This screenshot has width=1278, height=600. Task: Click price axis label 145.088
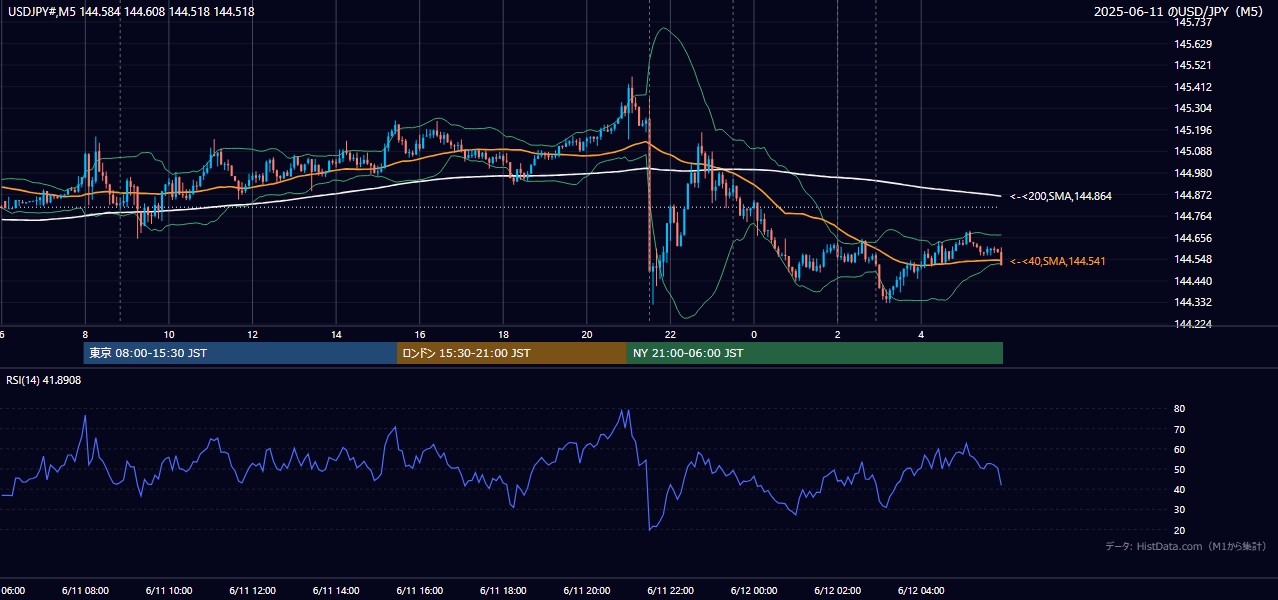[x=1193, y=151]
